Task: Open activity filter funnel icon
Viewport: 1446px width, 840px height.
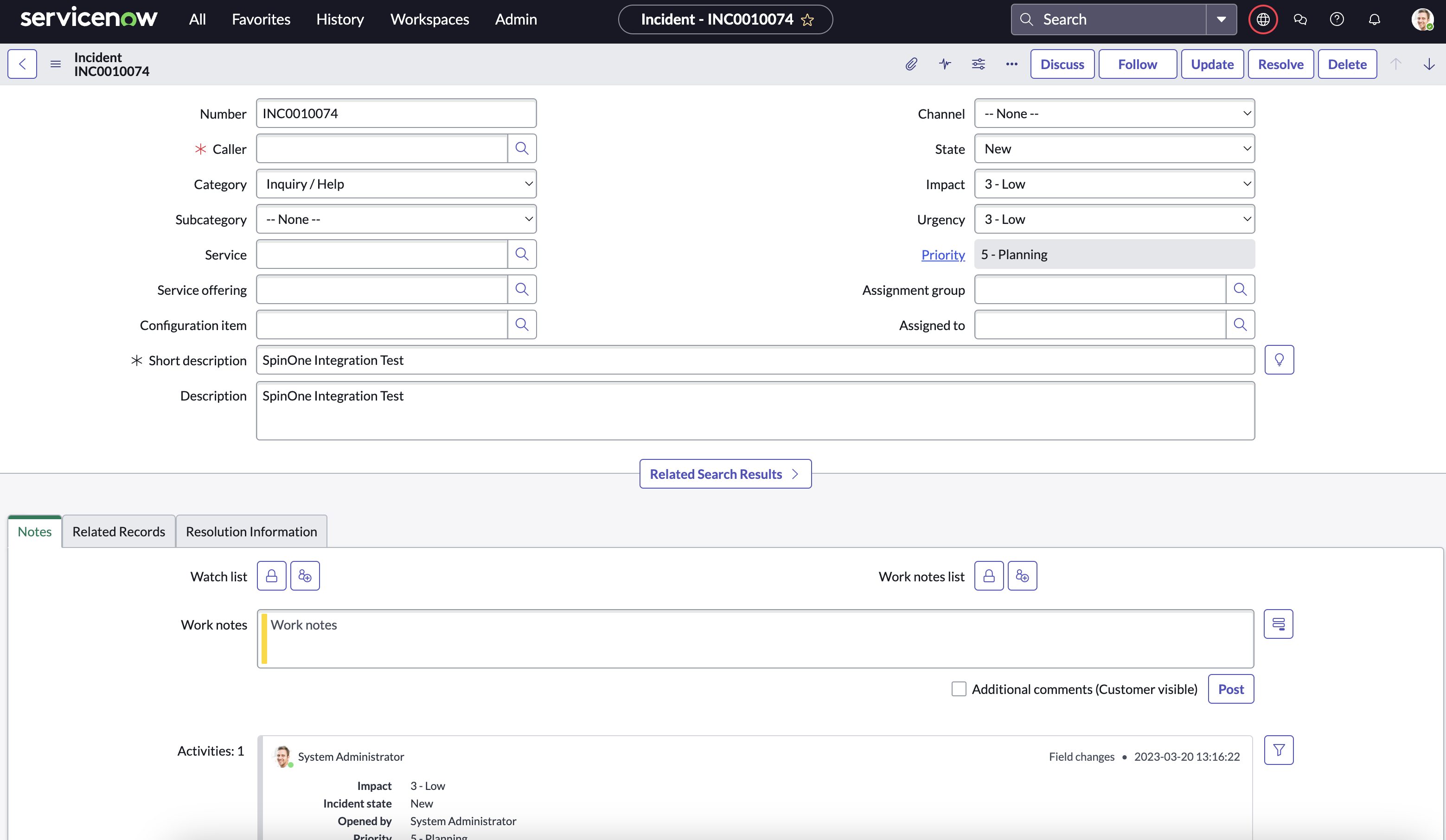Action: [x=1279, y=750]
